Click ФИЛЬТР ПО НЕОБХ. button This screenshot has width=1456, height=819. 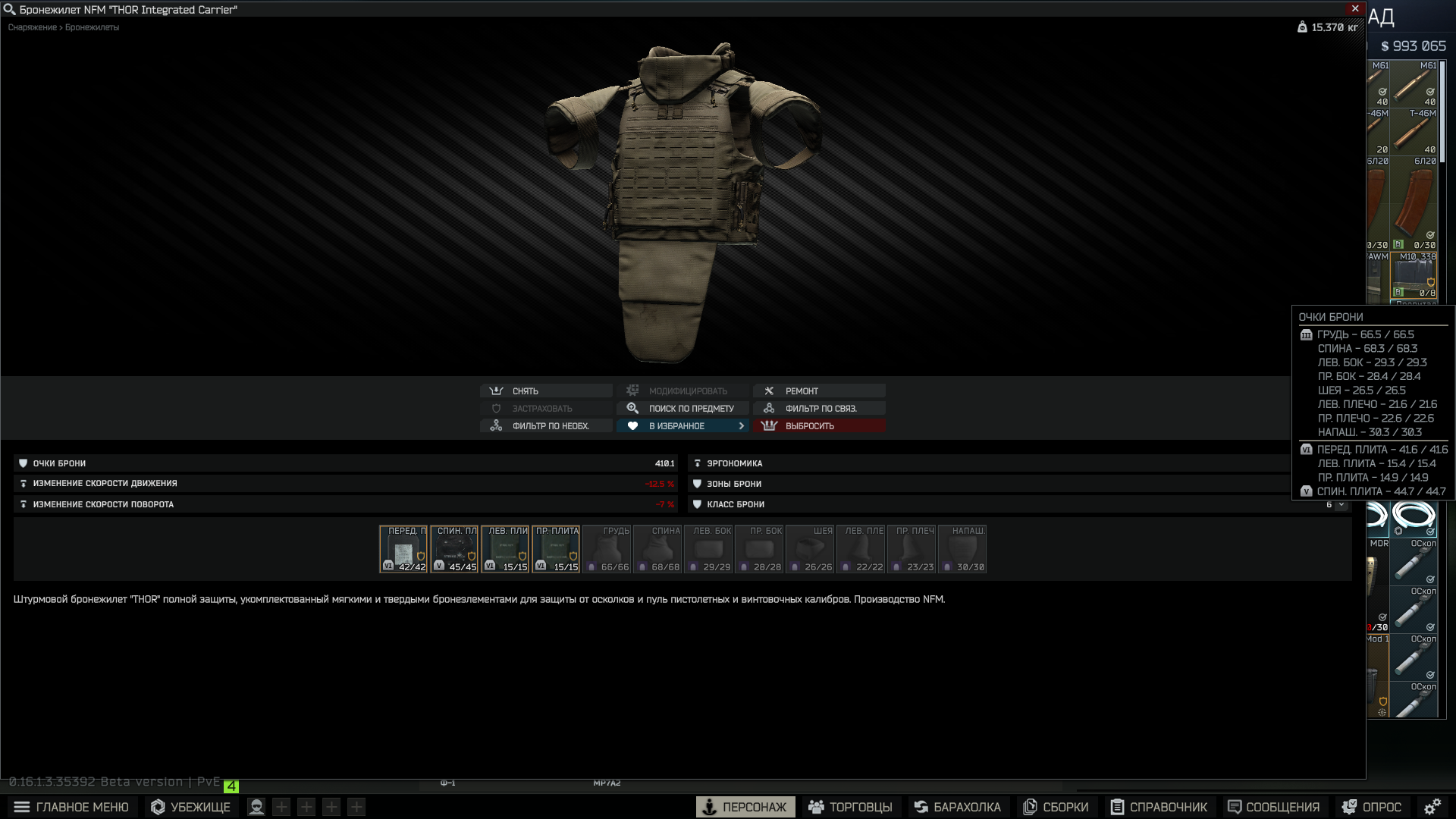click(546, 426)
